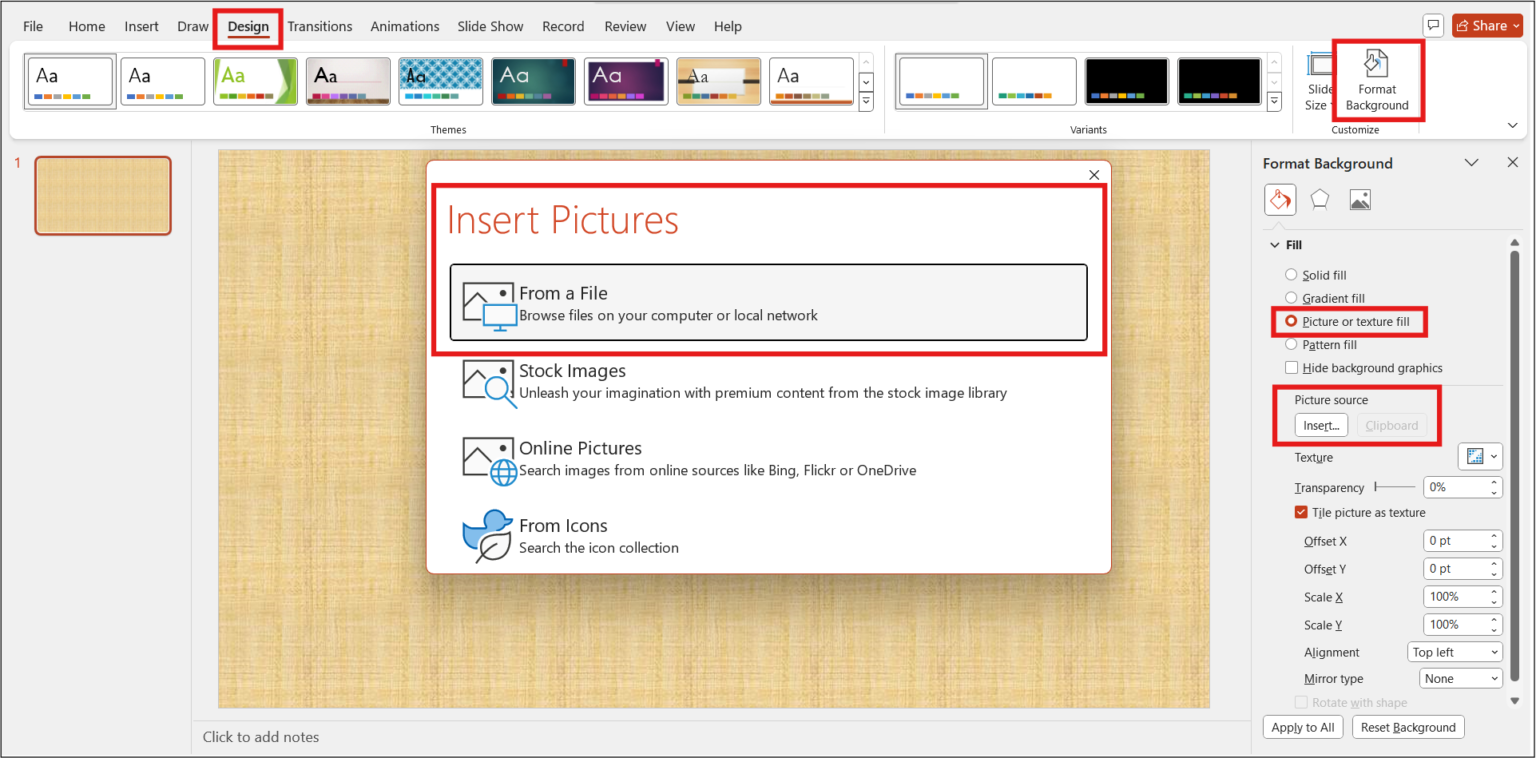This screenshot has width=1536, height=758.
Task: Switch to the Picture icon in Format Background pane
Action: [x=1360, y=199]
